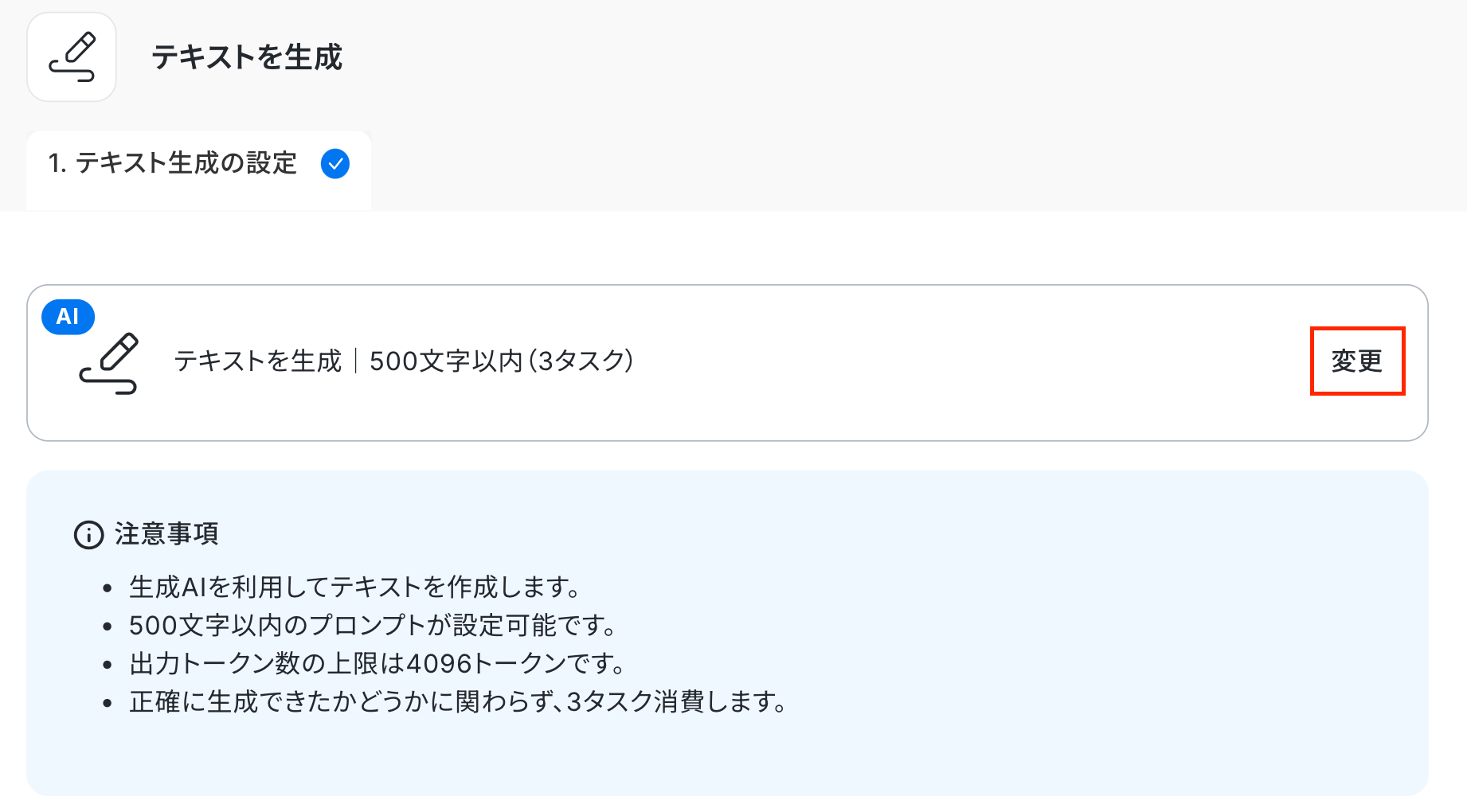Click the pencil icon inside the AI card
Viewport: 1467px width, 812px height.
coord(109,364)
